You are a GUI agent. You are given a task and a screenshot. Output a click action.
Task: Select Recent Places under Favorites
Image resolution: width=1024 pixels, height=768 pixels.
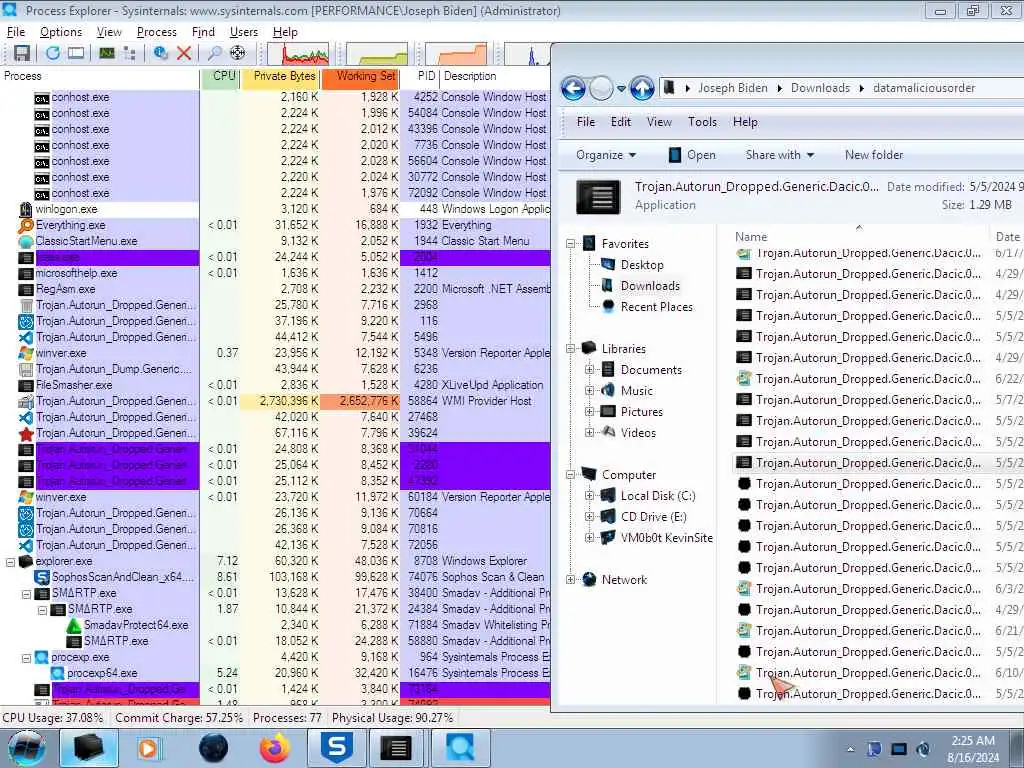click(656, 307)
